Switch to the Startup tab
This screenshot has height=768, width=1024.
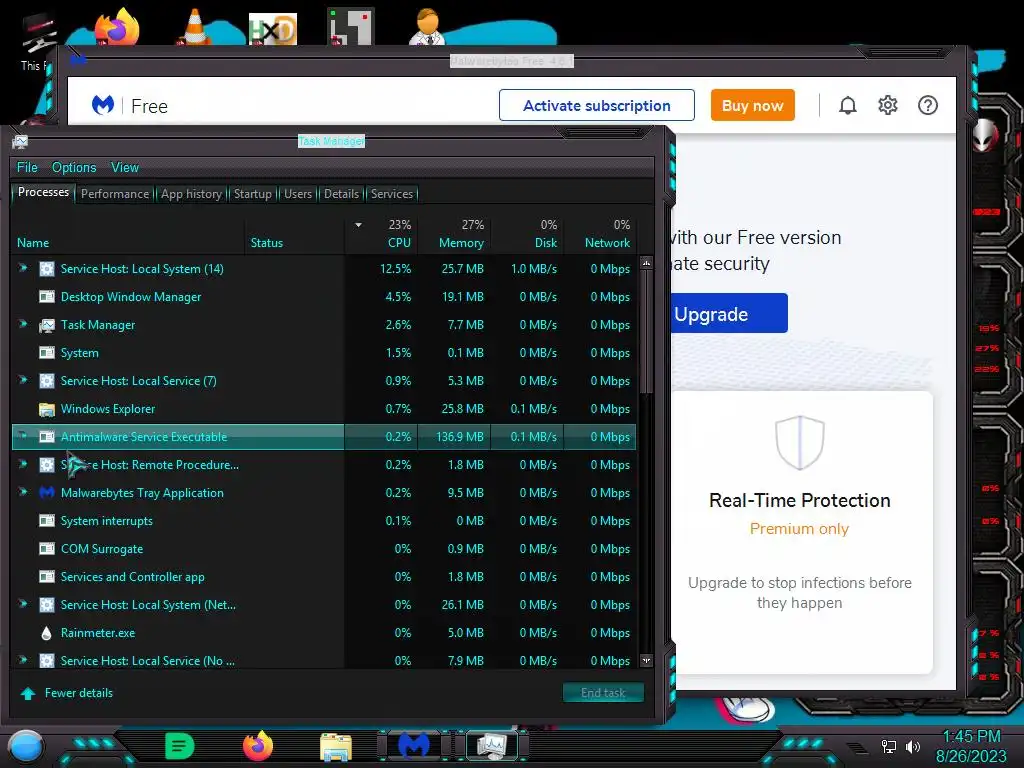tap(253, 194)
